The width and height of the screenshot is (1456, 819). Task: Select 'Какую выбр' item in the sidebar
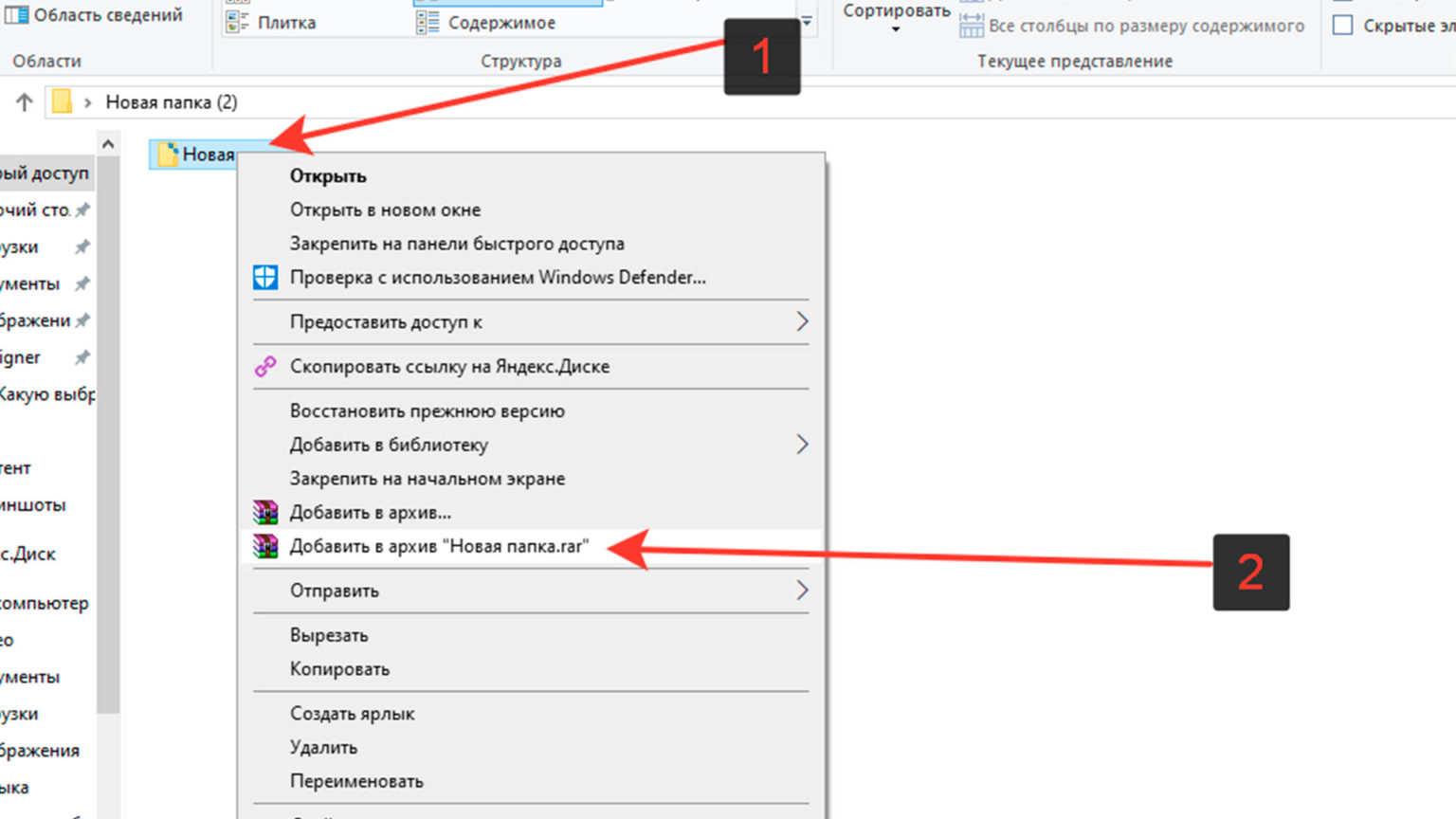click(47, 394)
